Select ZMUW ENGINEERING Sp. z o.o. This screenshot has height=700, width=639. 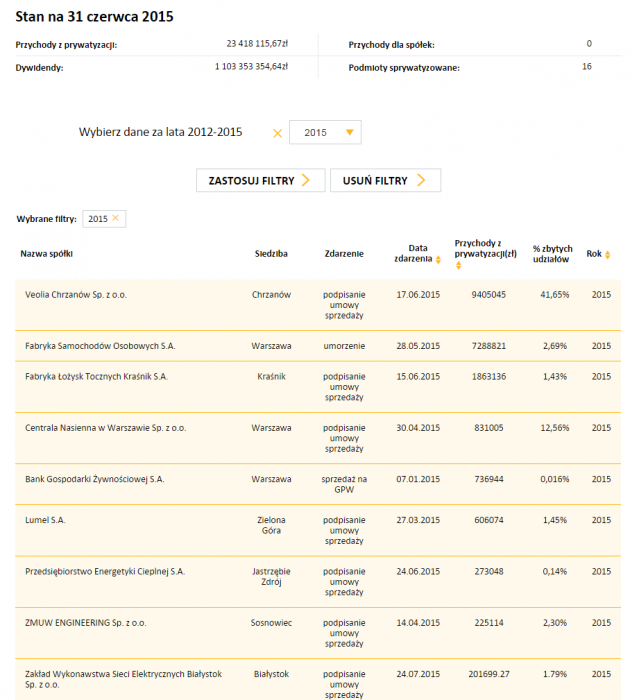click(85, 623)
